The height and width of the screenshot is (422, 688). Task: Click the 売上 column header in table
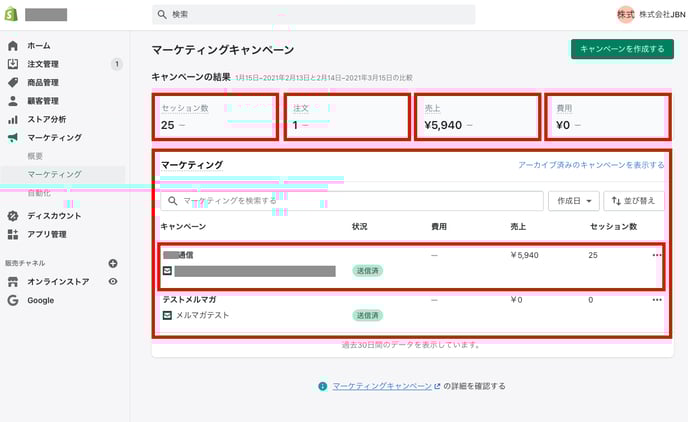[x=518, y=227]
